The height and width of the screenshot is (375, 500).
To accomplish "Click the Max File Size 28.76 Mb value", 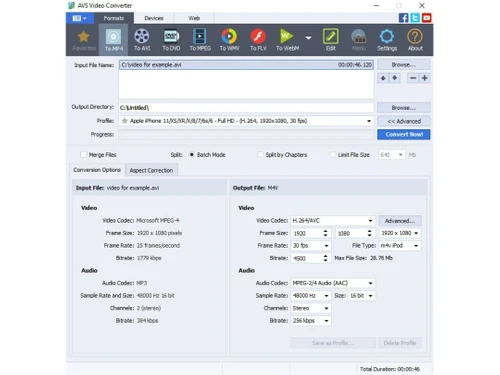I will tap(381, 258).
